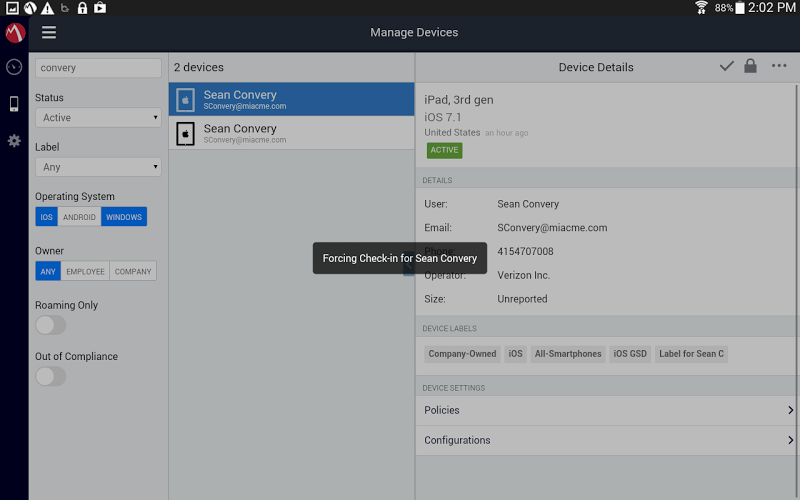Tap the Company-Owned device label
The height and width of the screenshot is (500, 800).
click(462, 354)
